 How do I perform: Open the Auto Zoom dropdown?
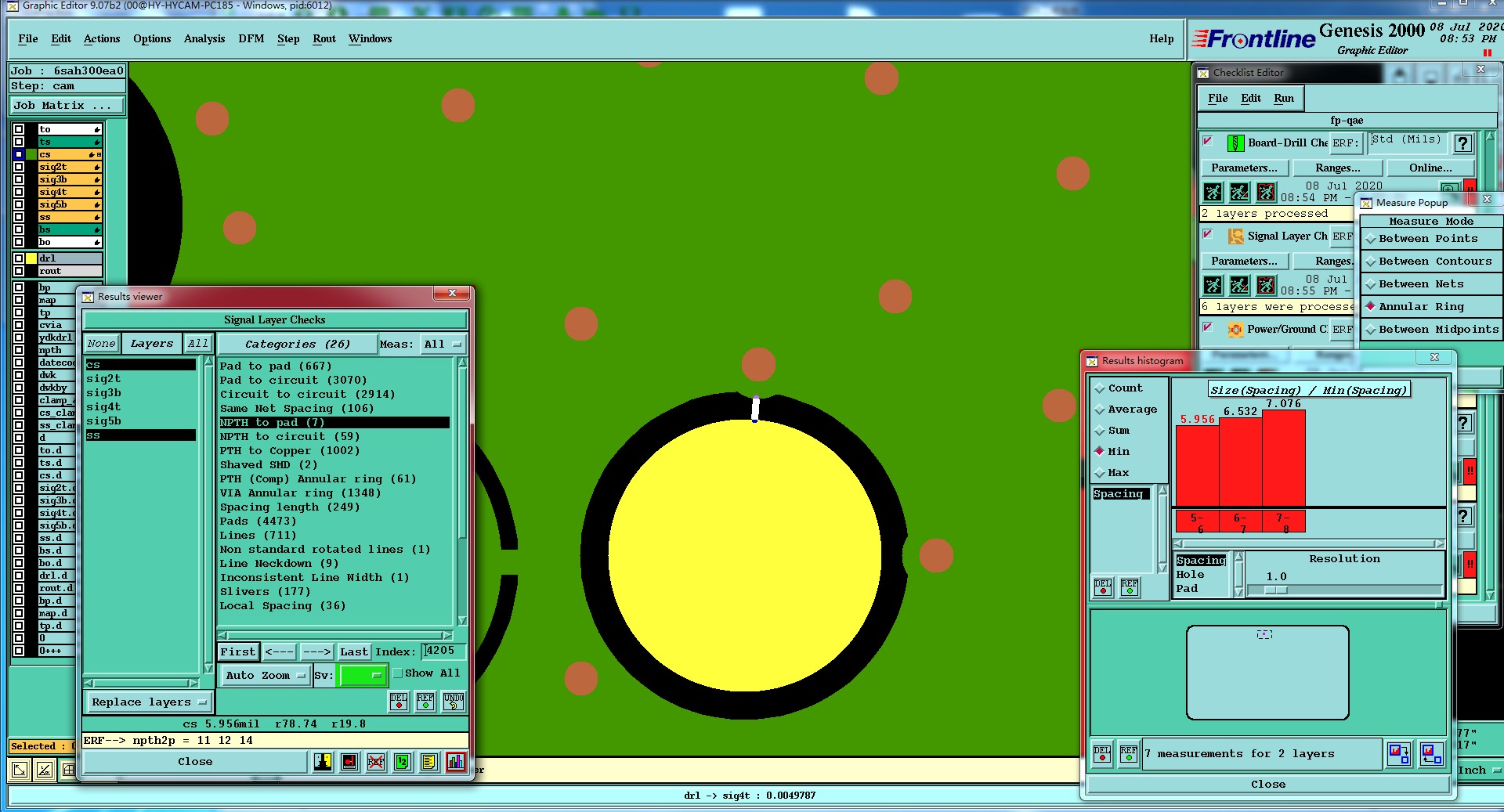(266, 676)
